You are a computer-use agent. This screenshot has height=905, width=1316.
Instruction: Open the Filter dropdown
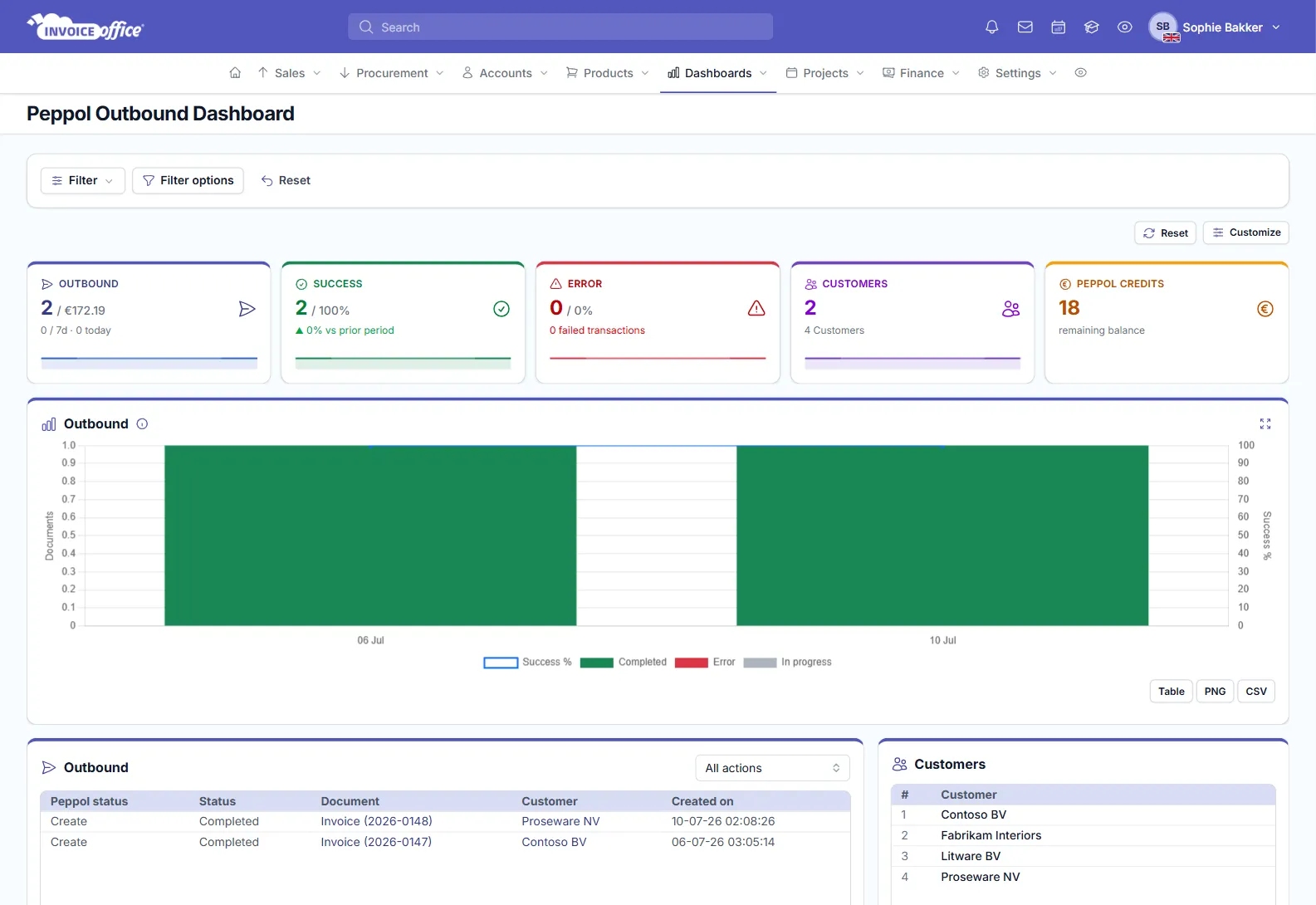(x=83, y=180)
